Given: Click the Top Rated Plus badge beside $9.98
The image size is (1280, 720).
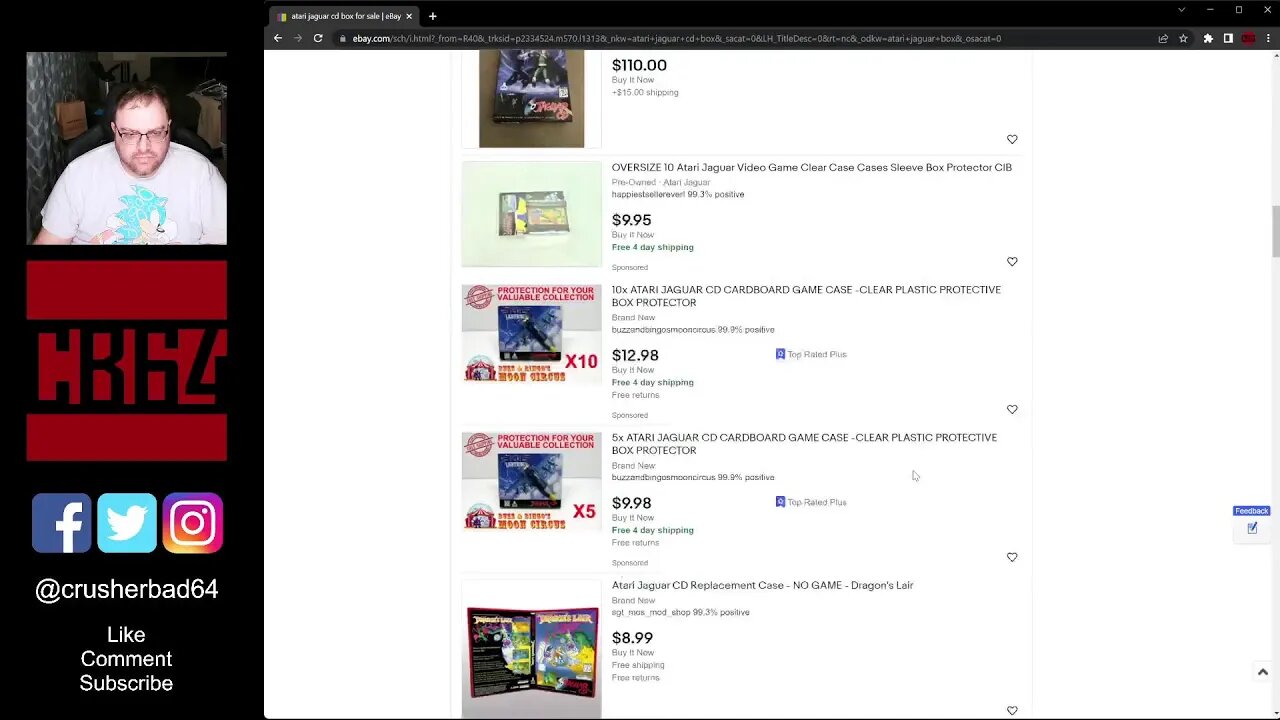Looking at the screenshot, I should point(811,502).
